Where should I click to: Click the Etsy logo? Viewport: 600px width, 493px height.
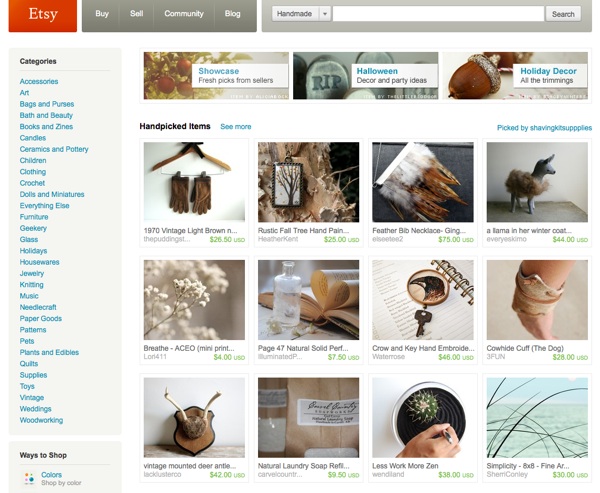tap(43, 15)
